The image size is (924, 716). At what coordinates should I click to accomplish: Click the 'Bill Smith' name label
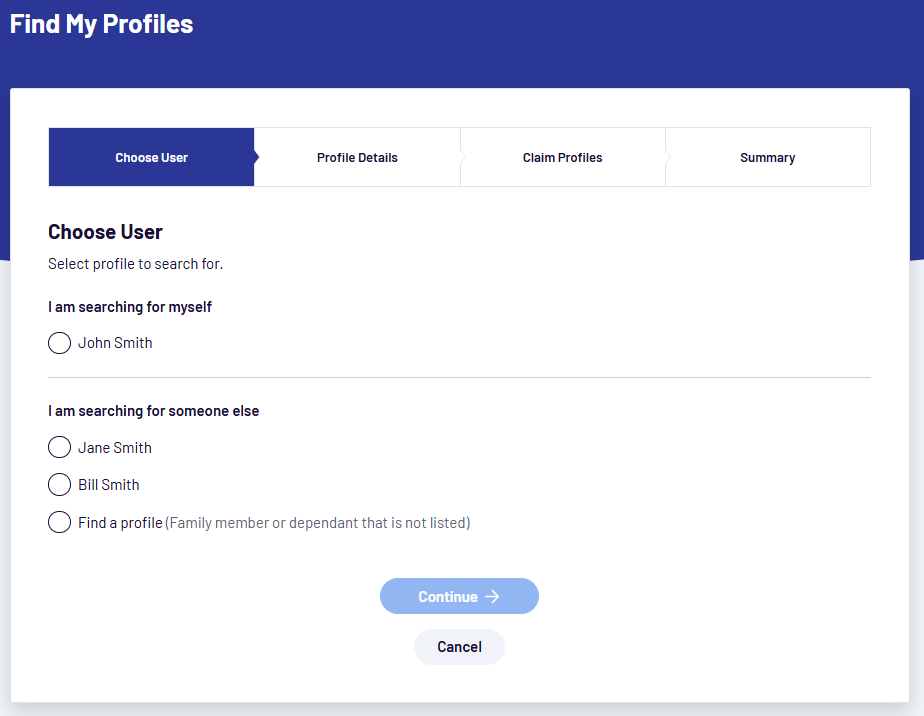click(x=109, y=485)
